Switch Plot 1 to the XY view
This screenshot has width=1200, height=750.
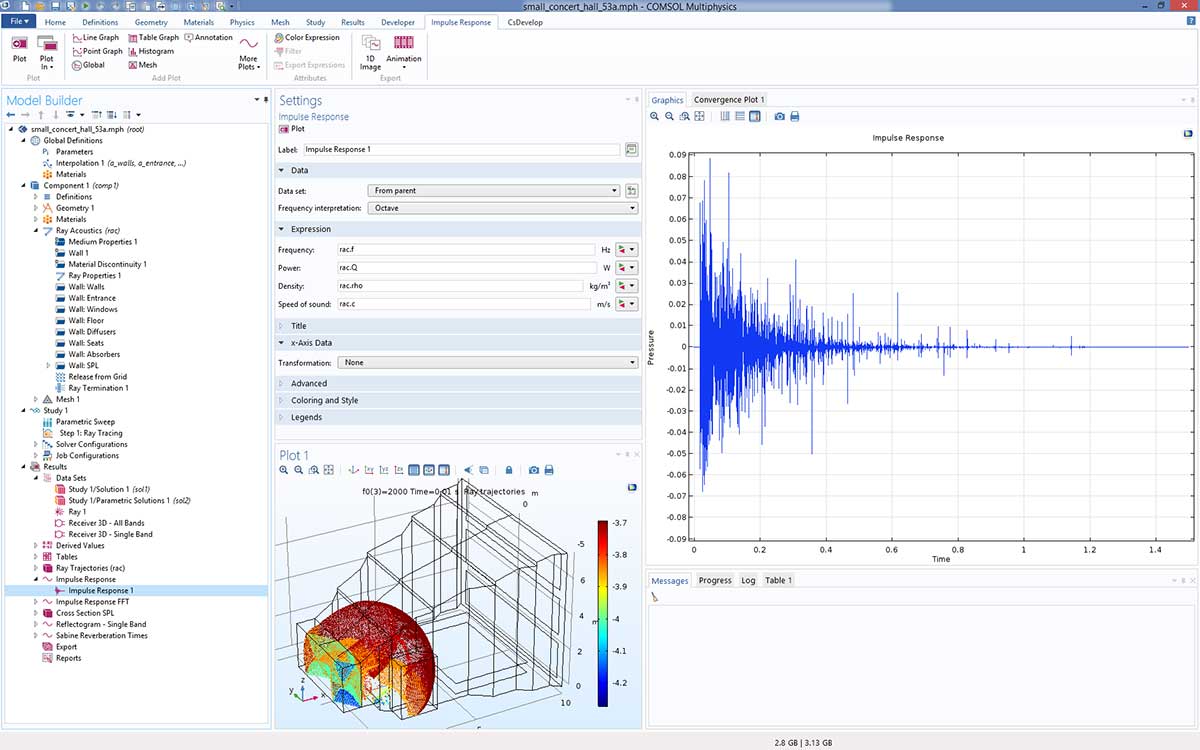pyautogui.click(x=369, y=470)
